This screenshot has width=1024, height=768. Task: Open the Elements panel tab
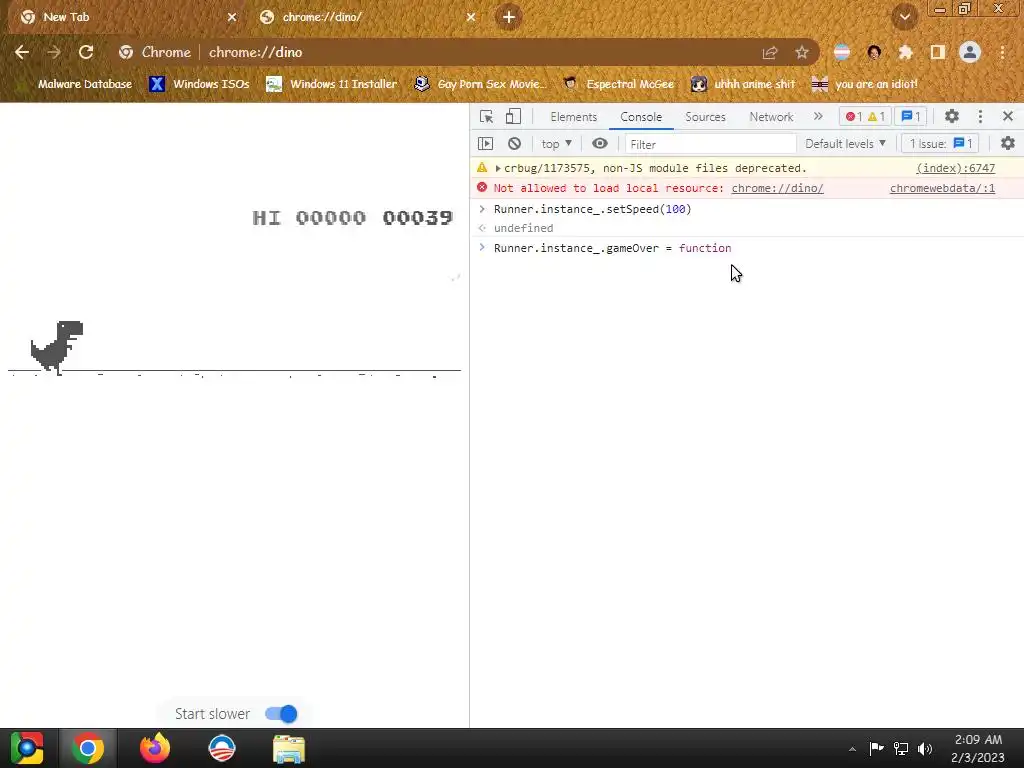573,117
